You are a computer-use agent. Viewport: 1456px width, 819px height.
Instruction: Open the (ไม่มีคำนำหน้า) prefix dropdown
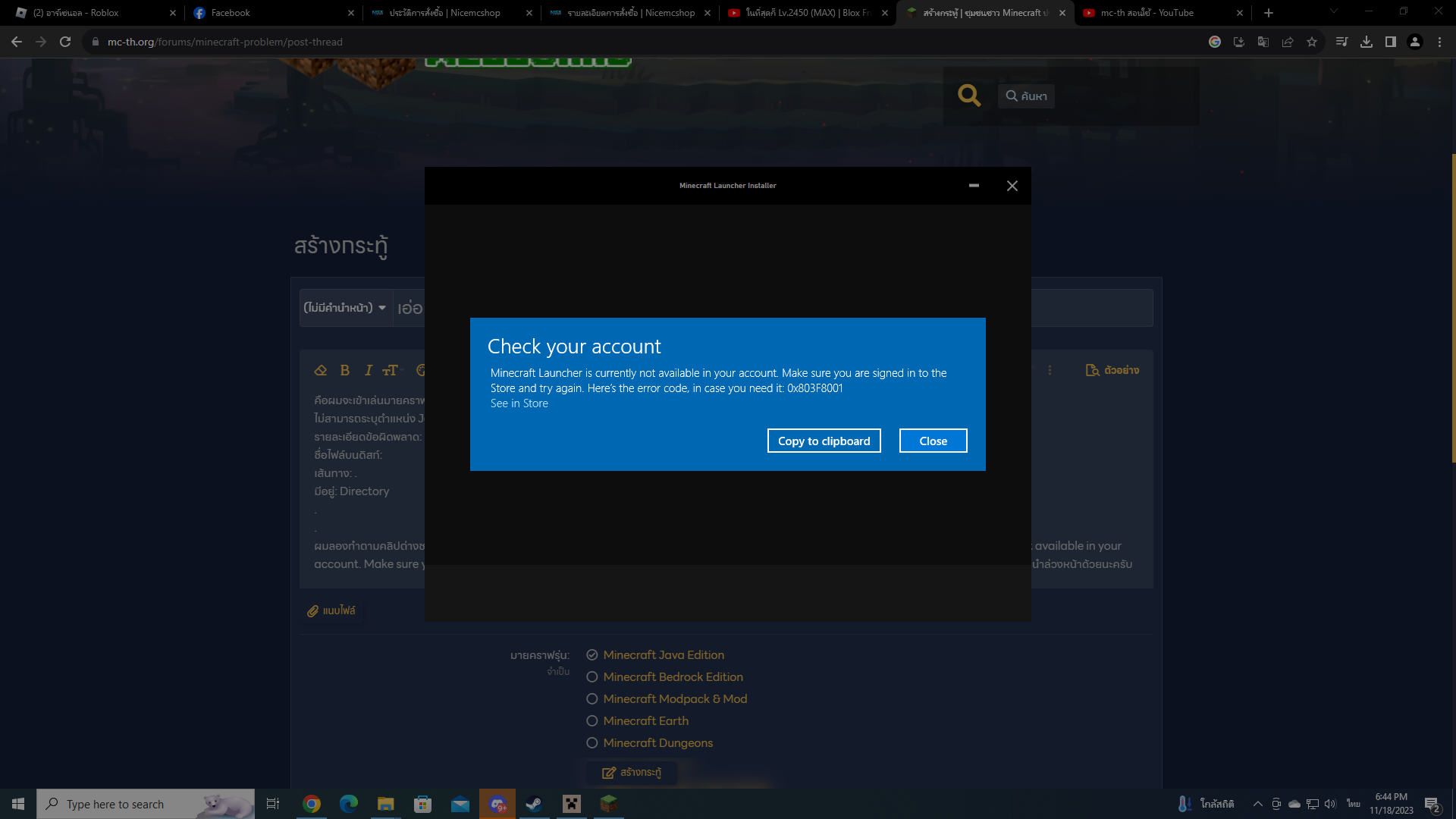pos(346,308)
